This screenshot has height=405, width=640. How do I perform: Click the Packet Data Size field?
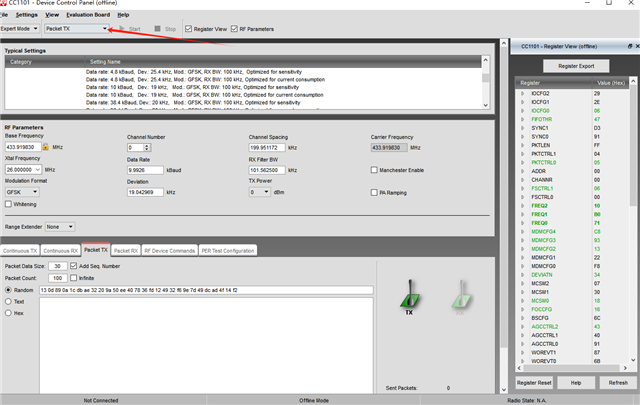point(58,266)
